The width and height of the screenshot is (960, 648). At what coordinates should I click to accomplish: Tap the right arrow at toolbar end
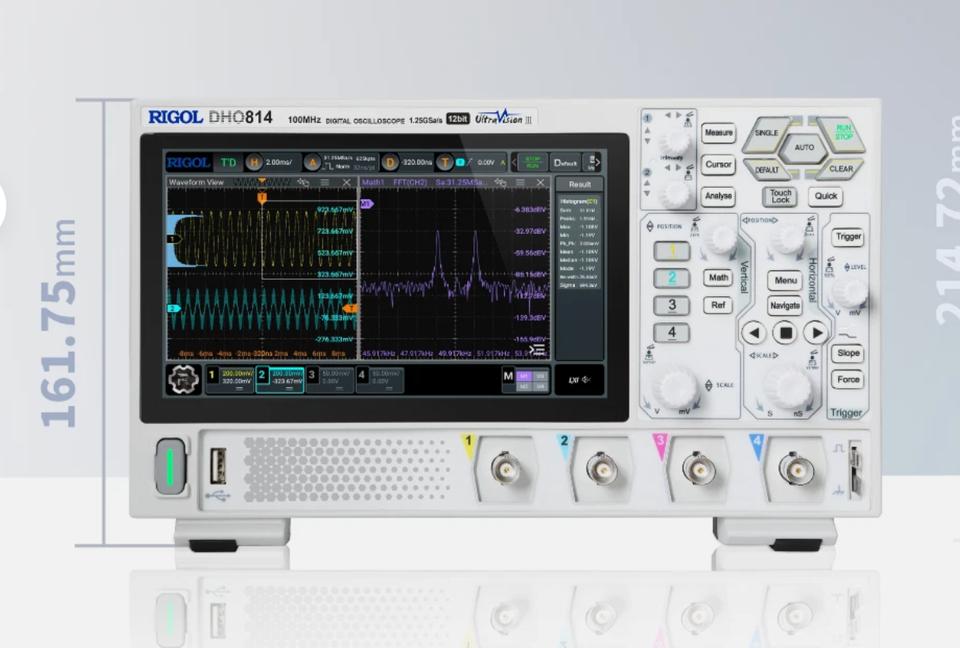point(598,162)
